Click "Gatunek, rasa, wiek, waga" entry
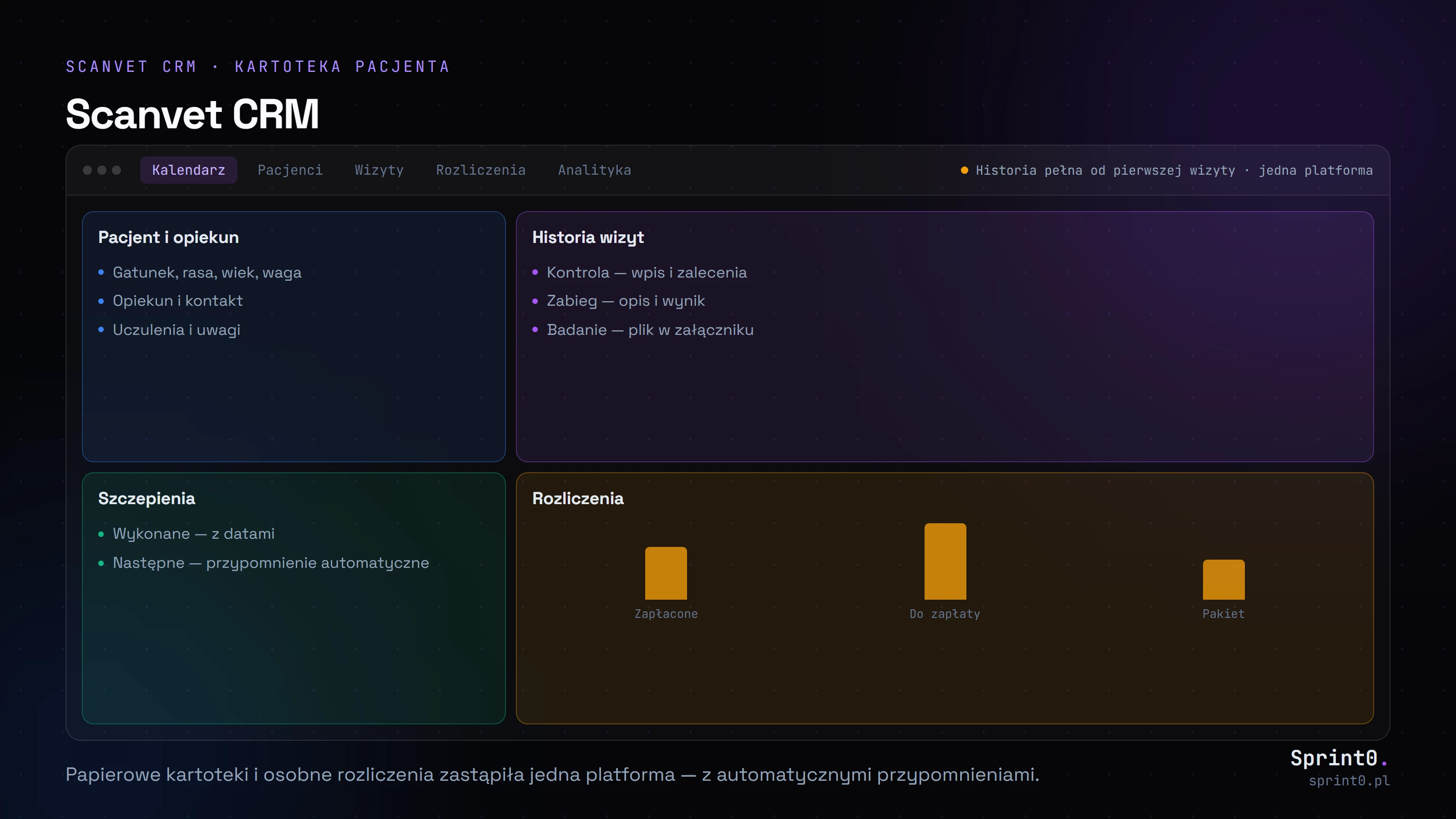 [207, 273]
